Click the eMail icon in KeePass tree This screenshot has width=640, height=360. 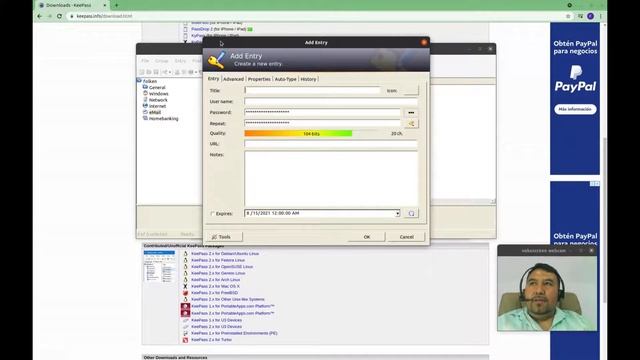(x=145, y=112)
